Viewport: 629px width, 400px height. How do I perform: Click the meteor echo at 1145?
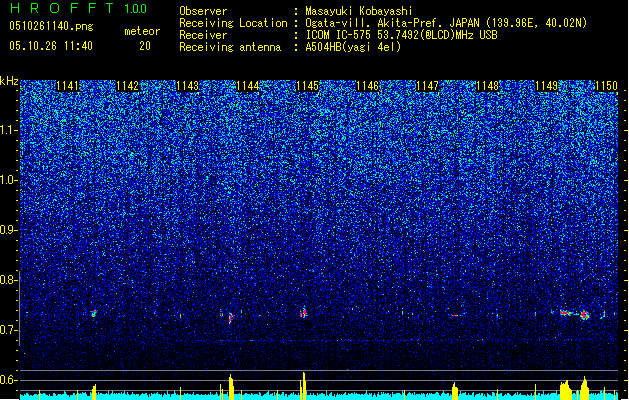[x=304, y=313]
